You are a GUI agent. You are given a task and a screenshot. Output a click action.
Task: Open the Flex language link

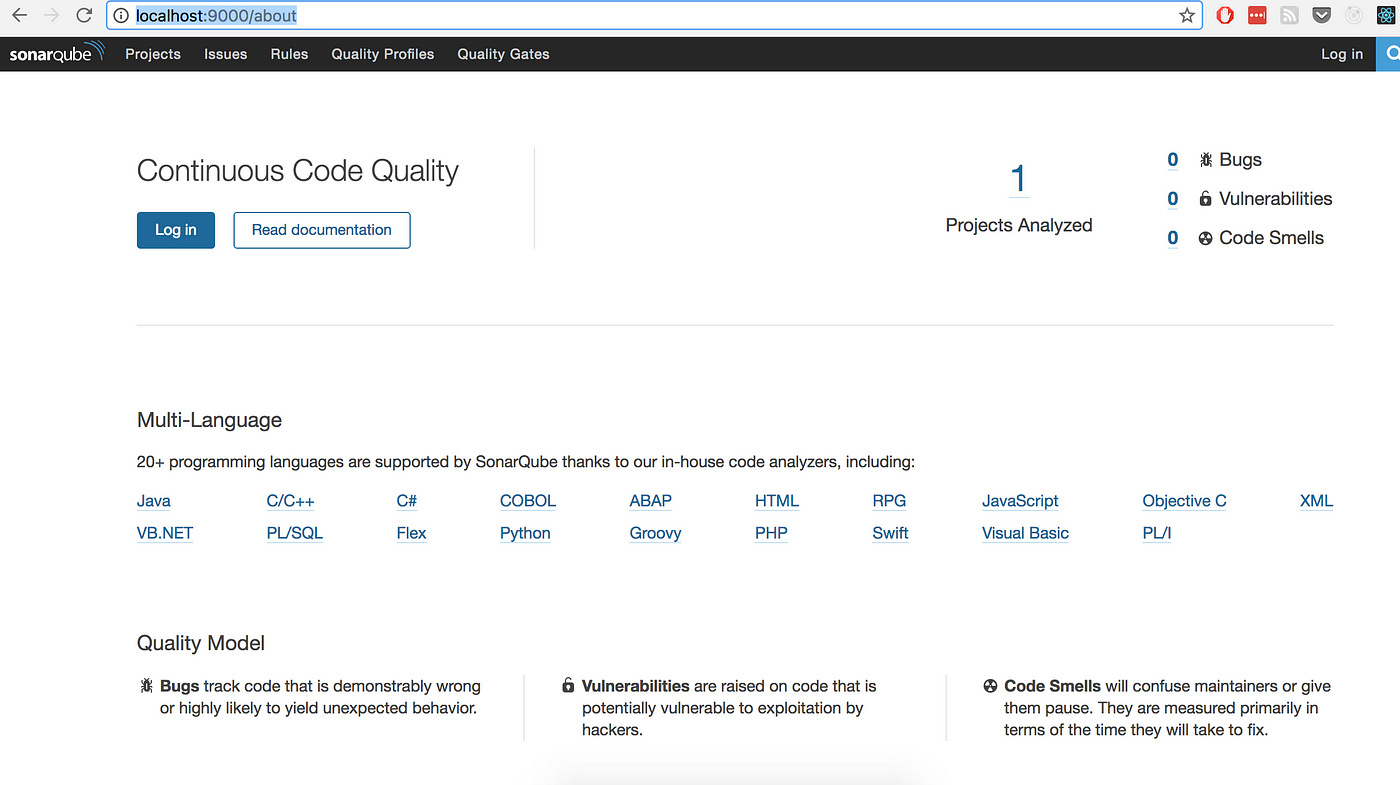point(411,533)
